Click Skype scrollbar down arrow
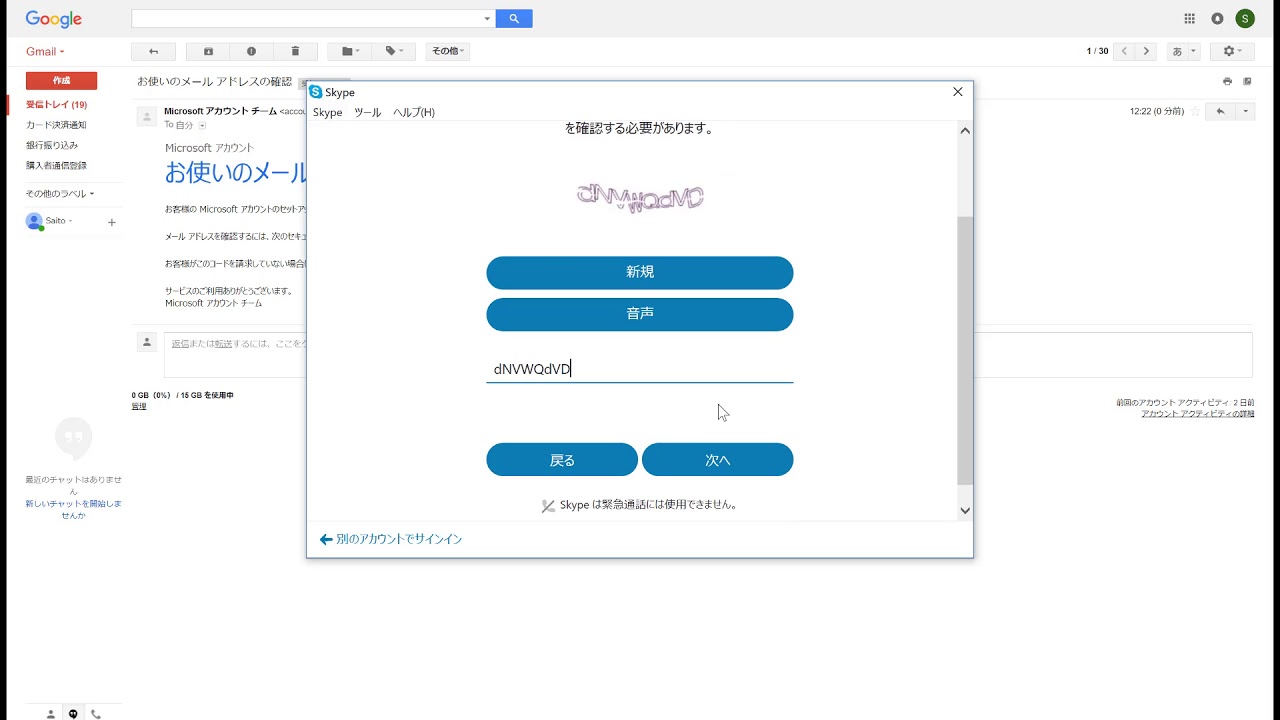Image resolution: width=1280 pixels, height=720 pixels. [965, 510]
